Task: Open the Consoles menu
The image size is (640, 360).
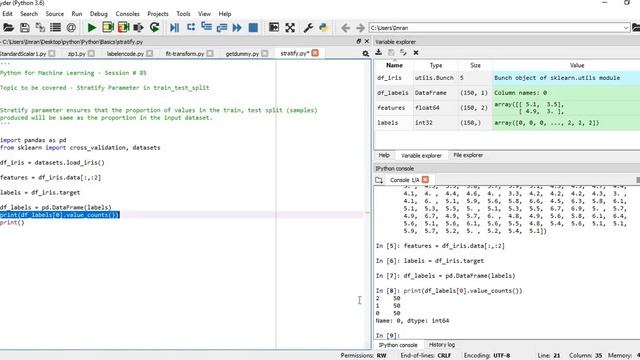Action: click(x=127, y=13)
